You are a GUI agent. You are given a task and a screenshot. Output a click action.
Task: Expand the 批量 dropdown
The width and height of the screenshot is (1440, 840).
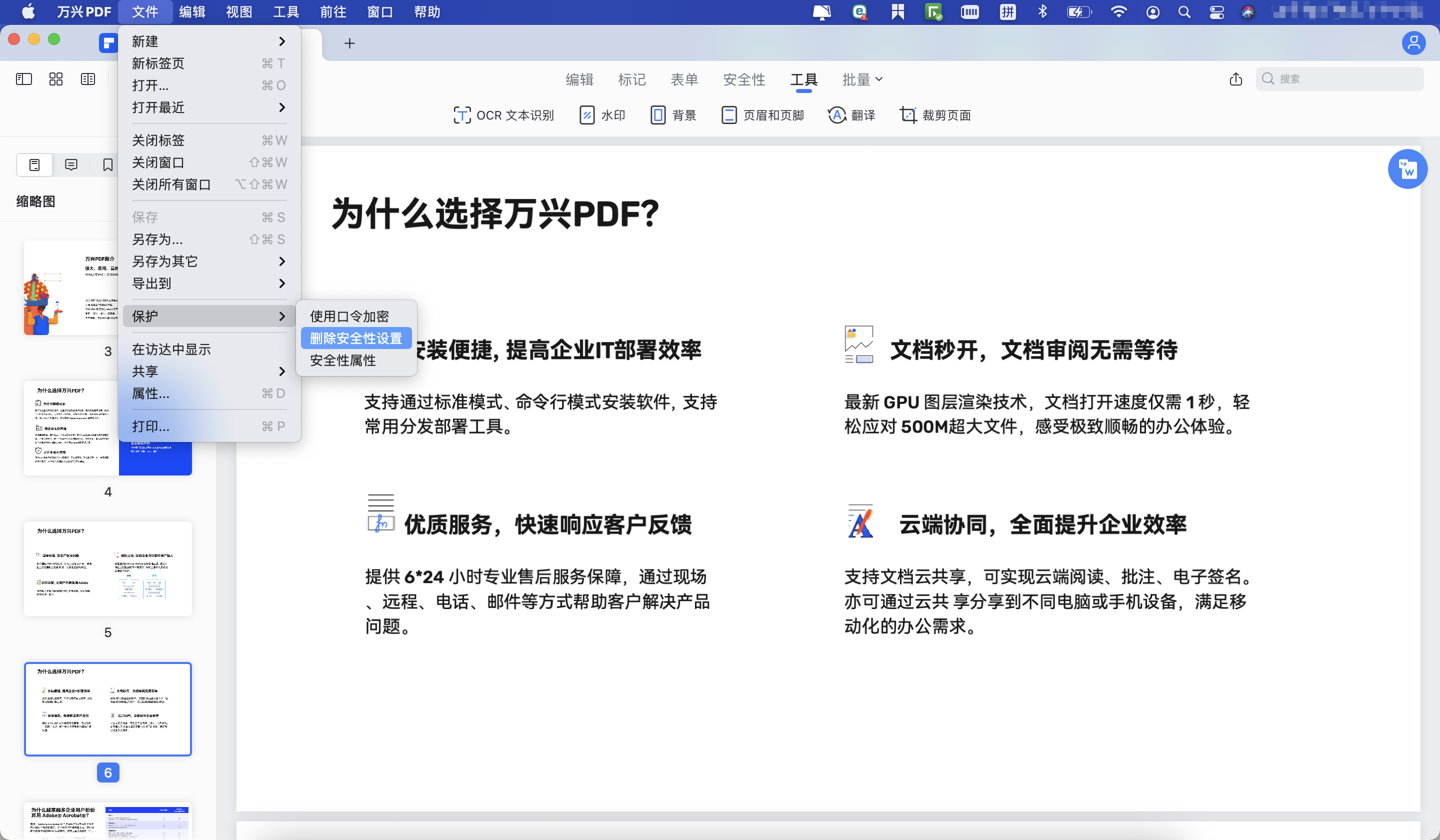click(x=861, y=79)
